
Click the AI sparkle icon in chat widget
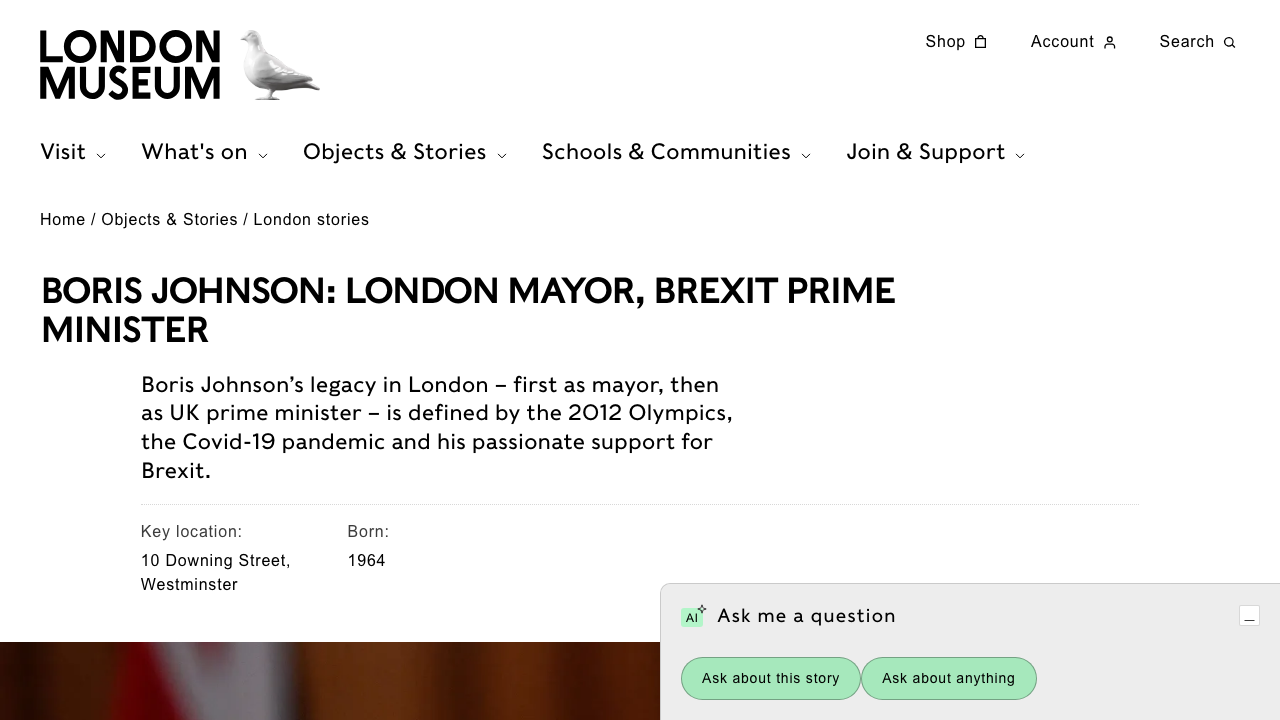click(693, 616)
